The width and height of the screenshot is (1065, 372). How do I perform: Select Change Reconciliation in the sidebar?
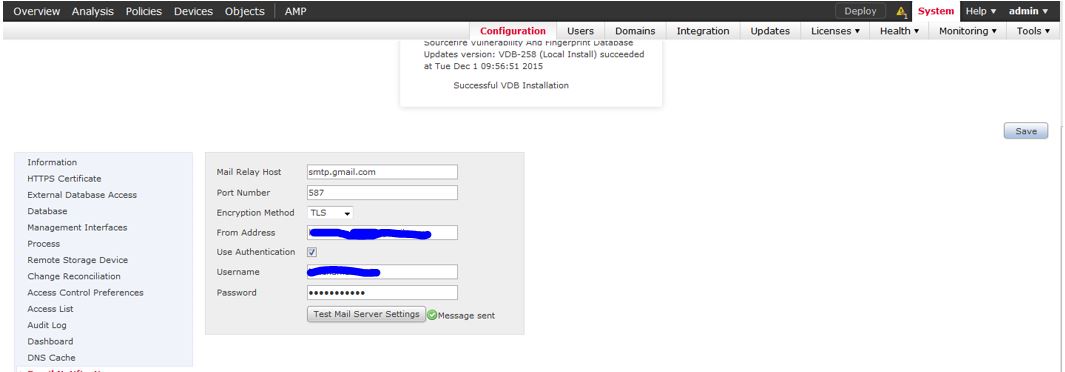click(x=74, y=276)
